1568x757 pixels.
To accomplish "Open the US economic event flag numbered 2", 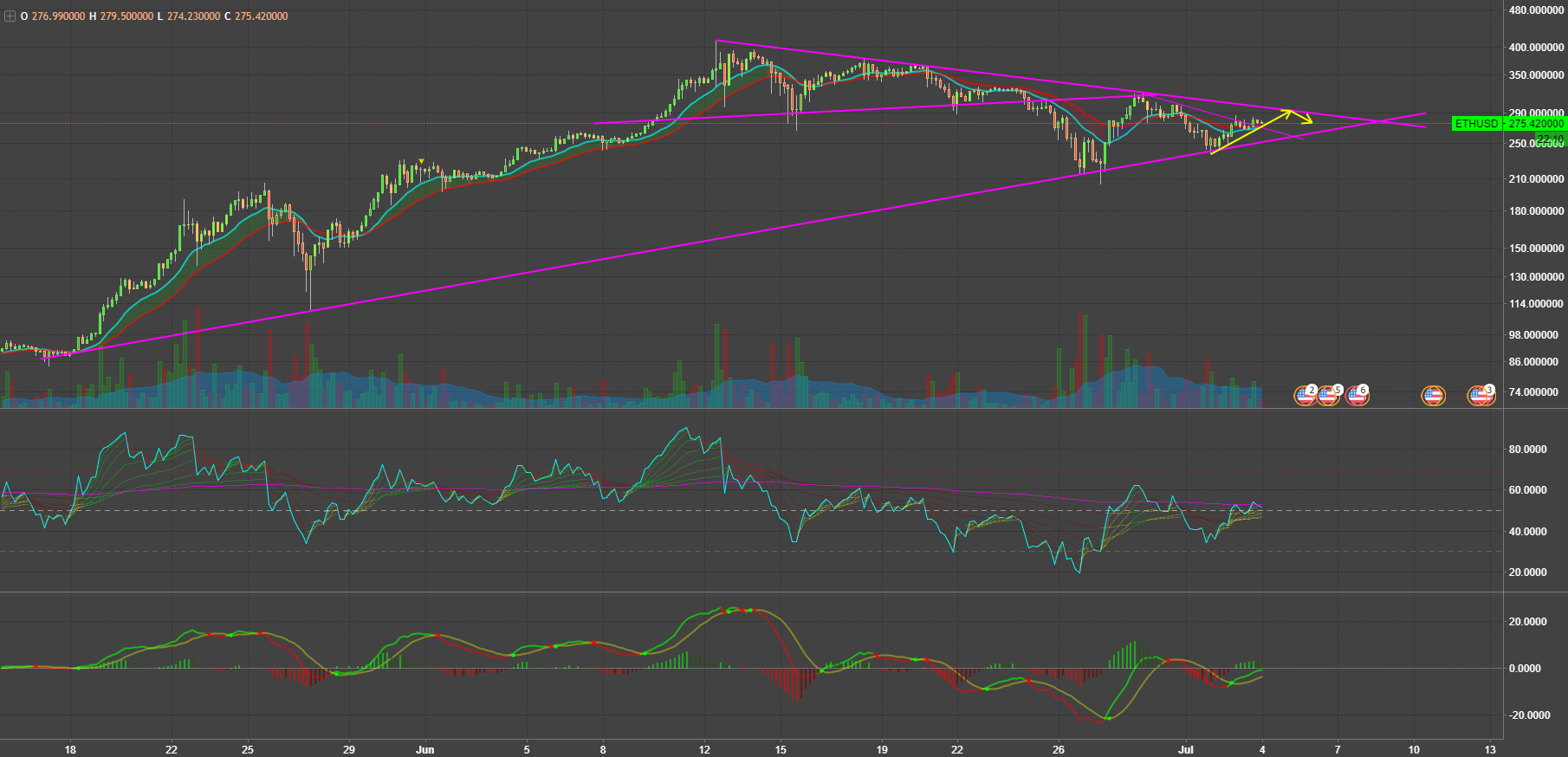I will tap(1305, 396).
